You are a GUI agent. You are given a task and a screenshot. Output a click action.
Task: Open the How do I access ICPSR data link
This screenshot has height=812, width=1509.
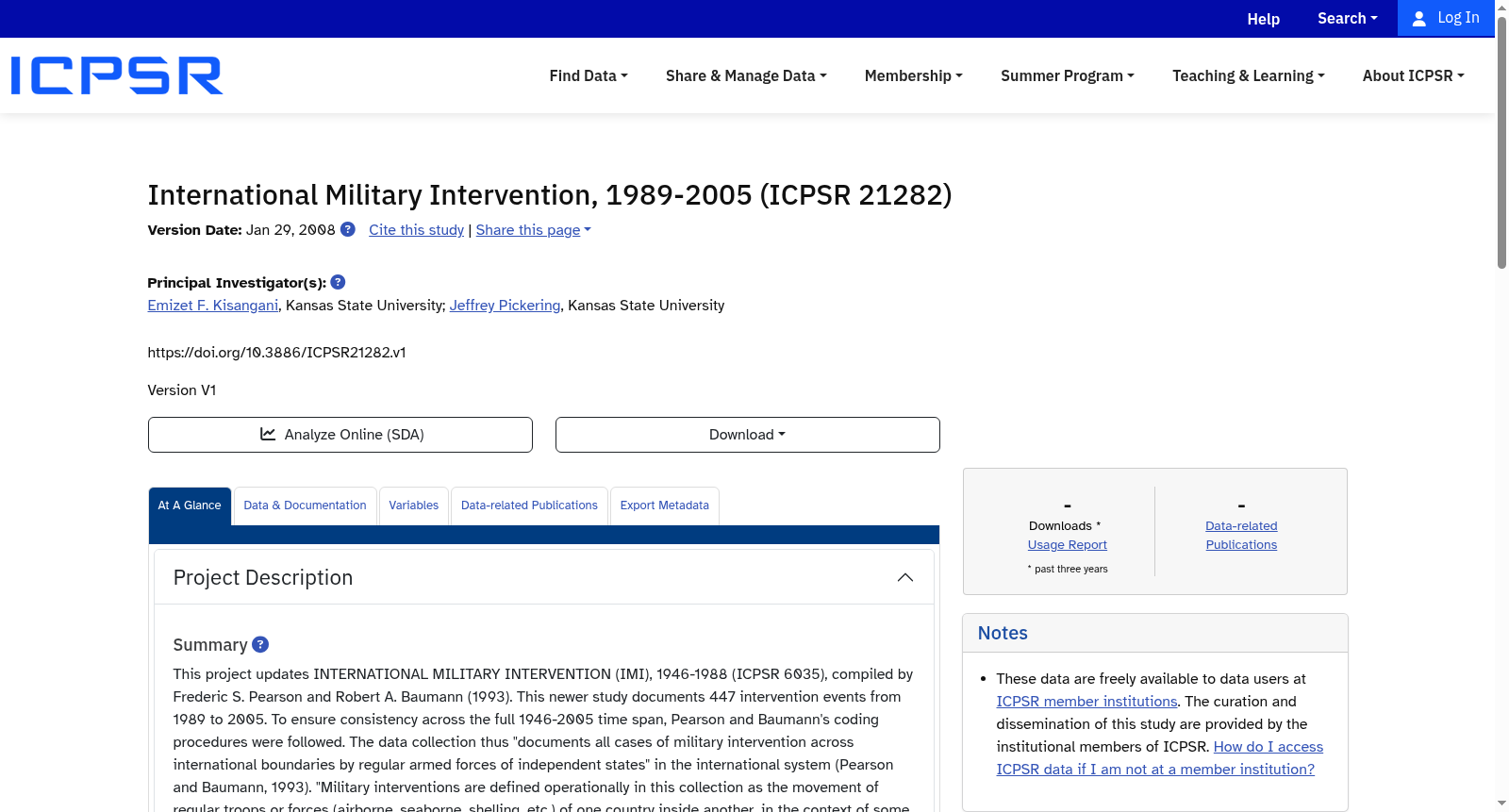click(x=1160, y=758)
